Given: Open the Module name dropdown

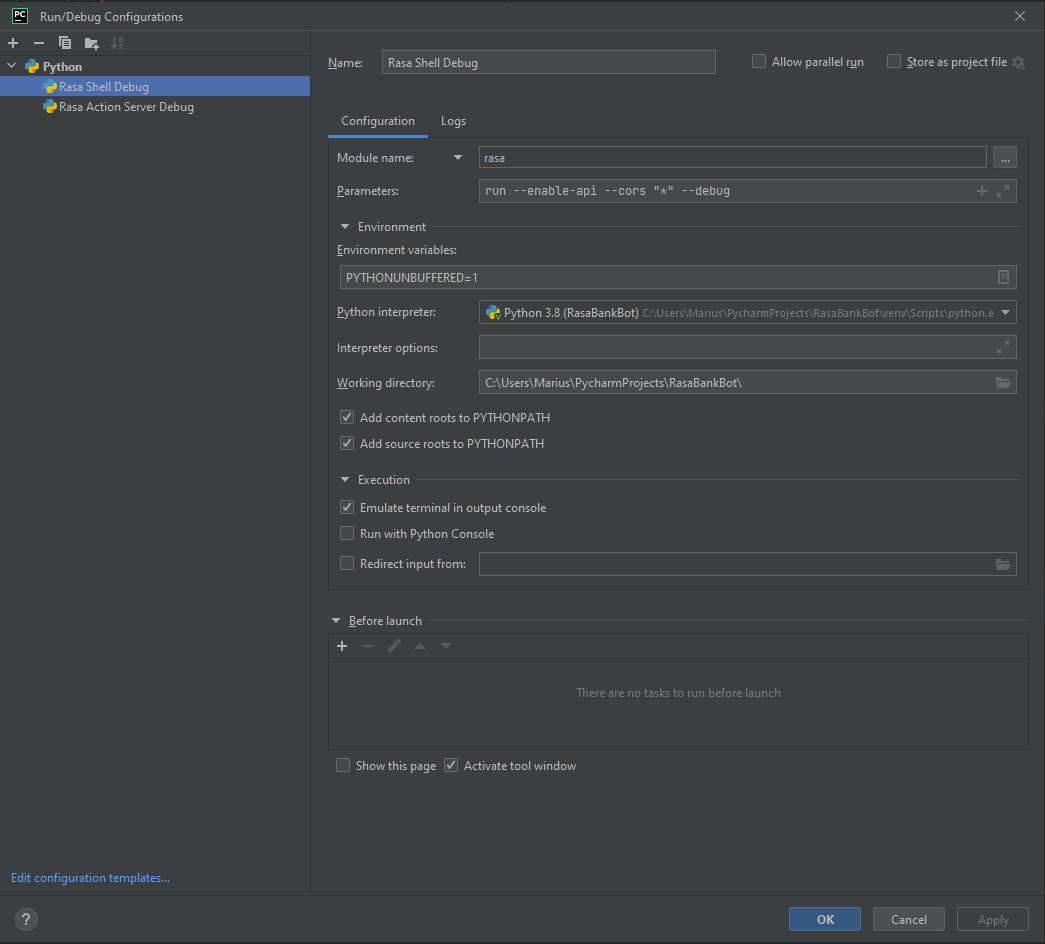Looking at the screenshot, I should (x=457, y=157).
